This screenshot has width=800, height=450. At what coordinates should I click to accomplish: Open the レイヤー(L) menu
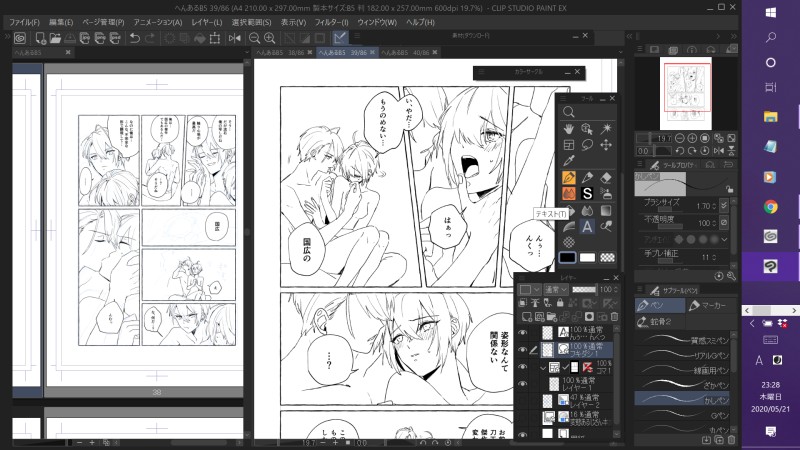tap(207, 22)
